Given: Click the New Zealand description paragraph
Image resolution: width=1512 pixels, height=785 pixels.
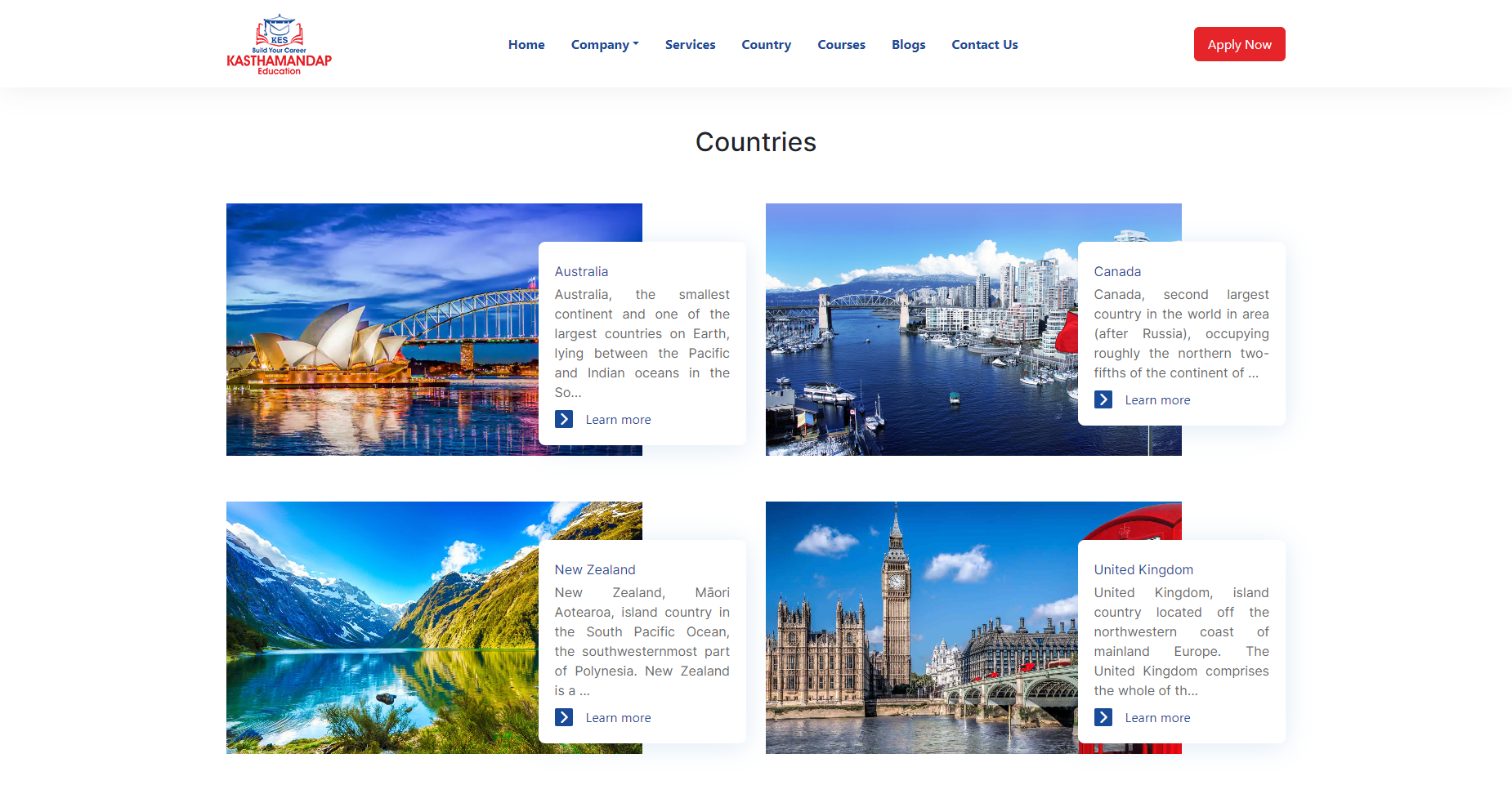Looking at the screenshot, I should point(642,641).
